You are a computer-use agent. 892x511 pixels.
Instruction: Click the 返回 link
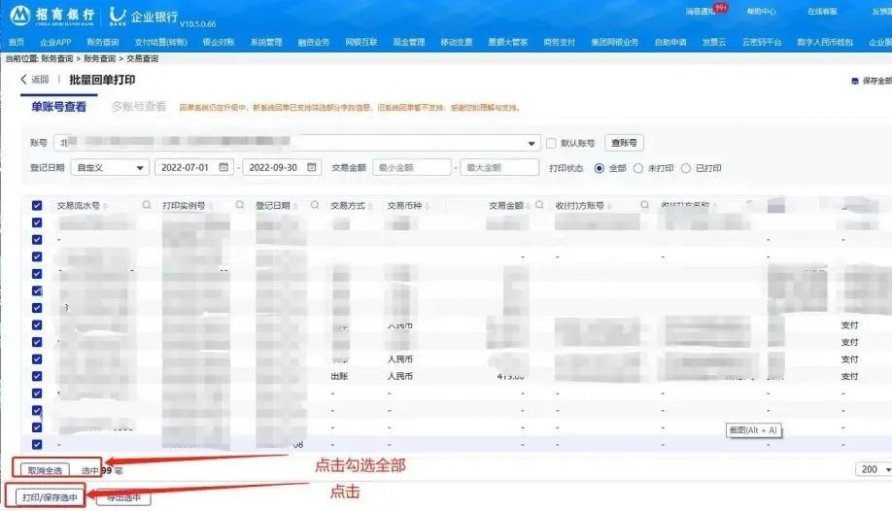[40, 79]
